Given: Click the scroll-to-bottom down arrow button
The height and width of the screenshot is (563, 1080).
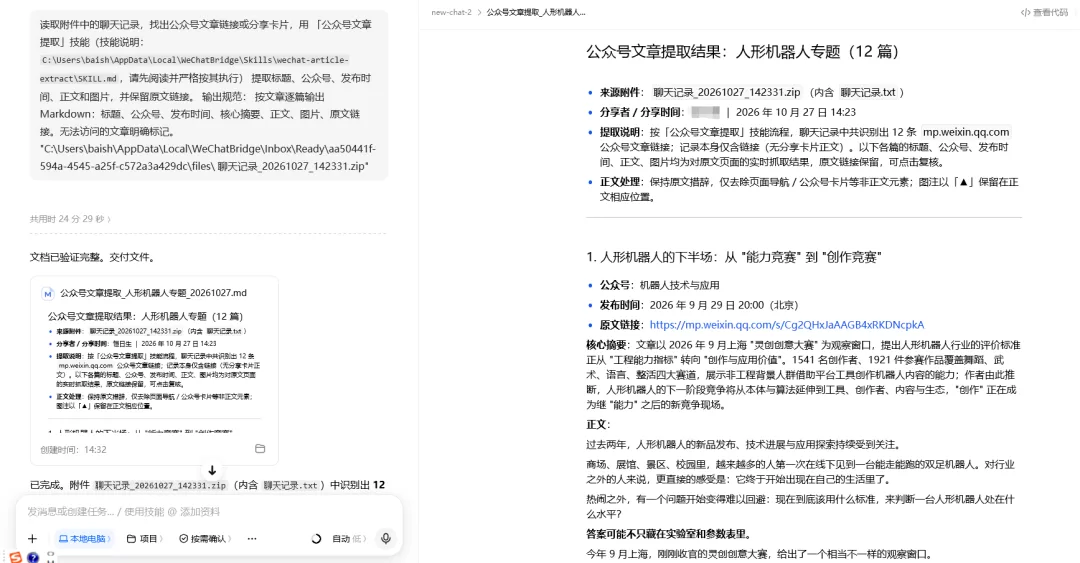Looking at the screenshot, I should (x=212, y=470).
